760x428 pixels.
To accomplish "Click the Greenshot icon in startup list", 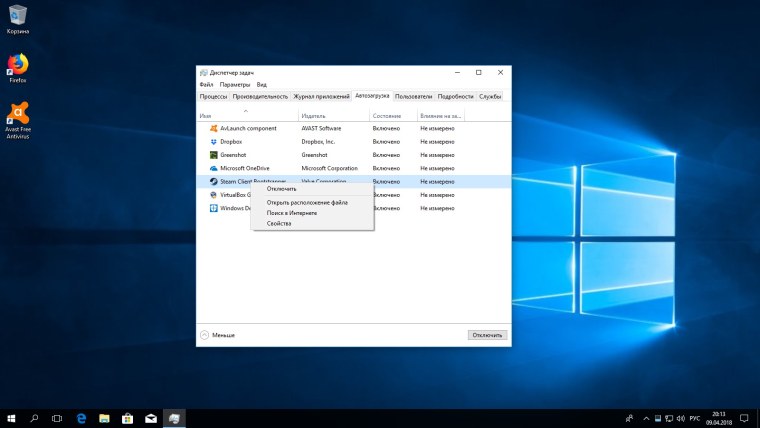I will pyautogui.click(x=213, y=155).
